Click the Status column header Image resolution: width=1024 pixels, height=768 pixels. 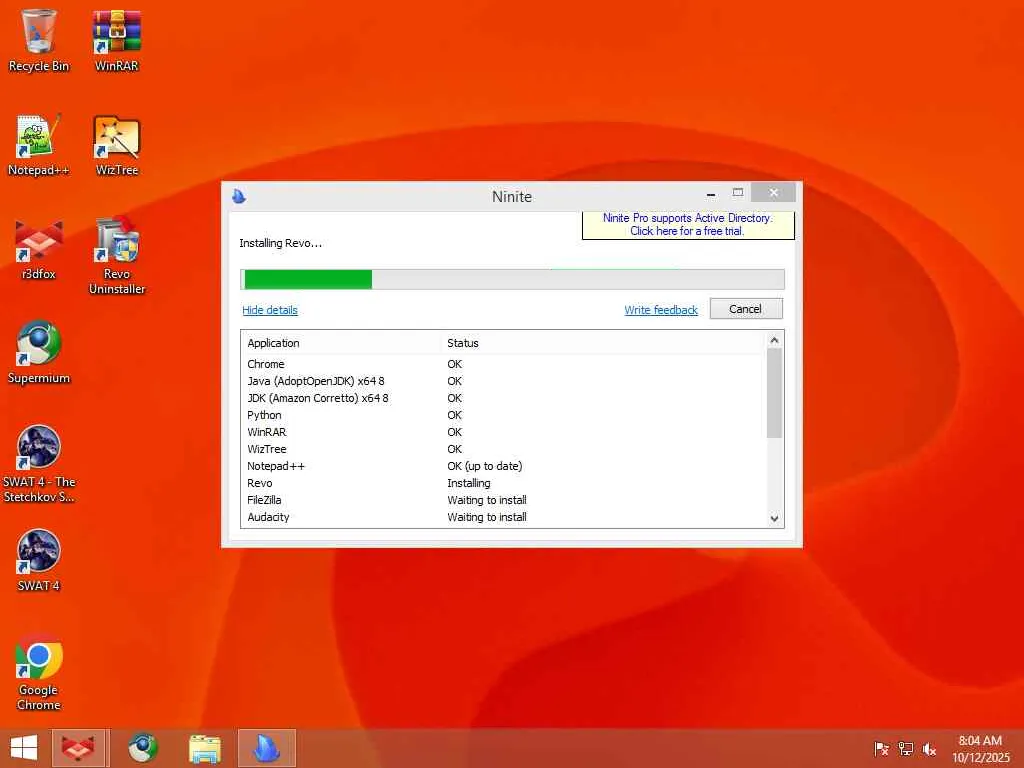[604, 343]
